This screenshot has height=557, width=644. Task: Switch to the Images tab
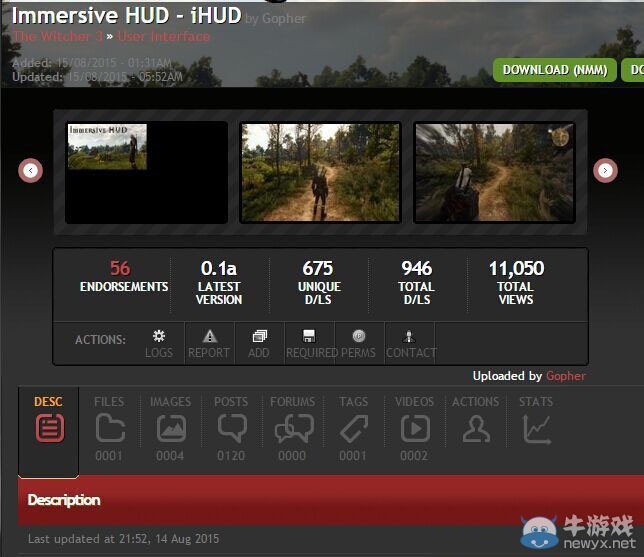click(170, 428)
